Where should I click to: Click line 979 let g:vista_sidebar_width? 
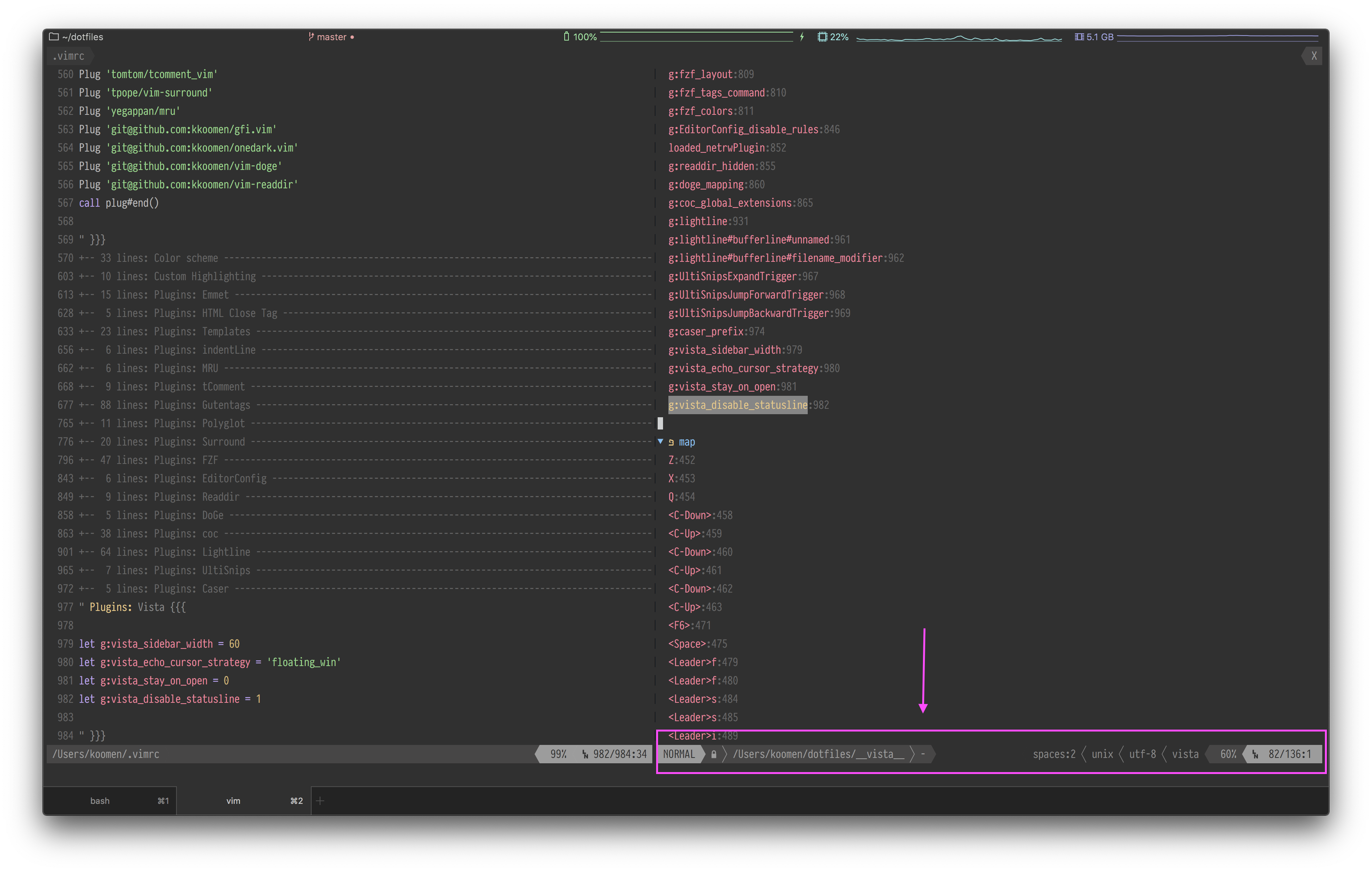159,643
